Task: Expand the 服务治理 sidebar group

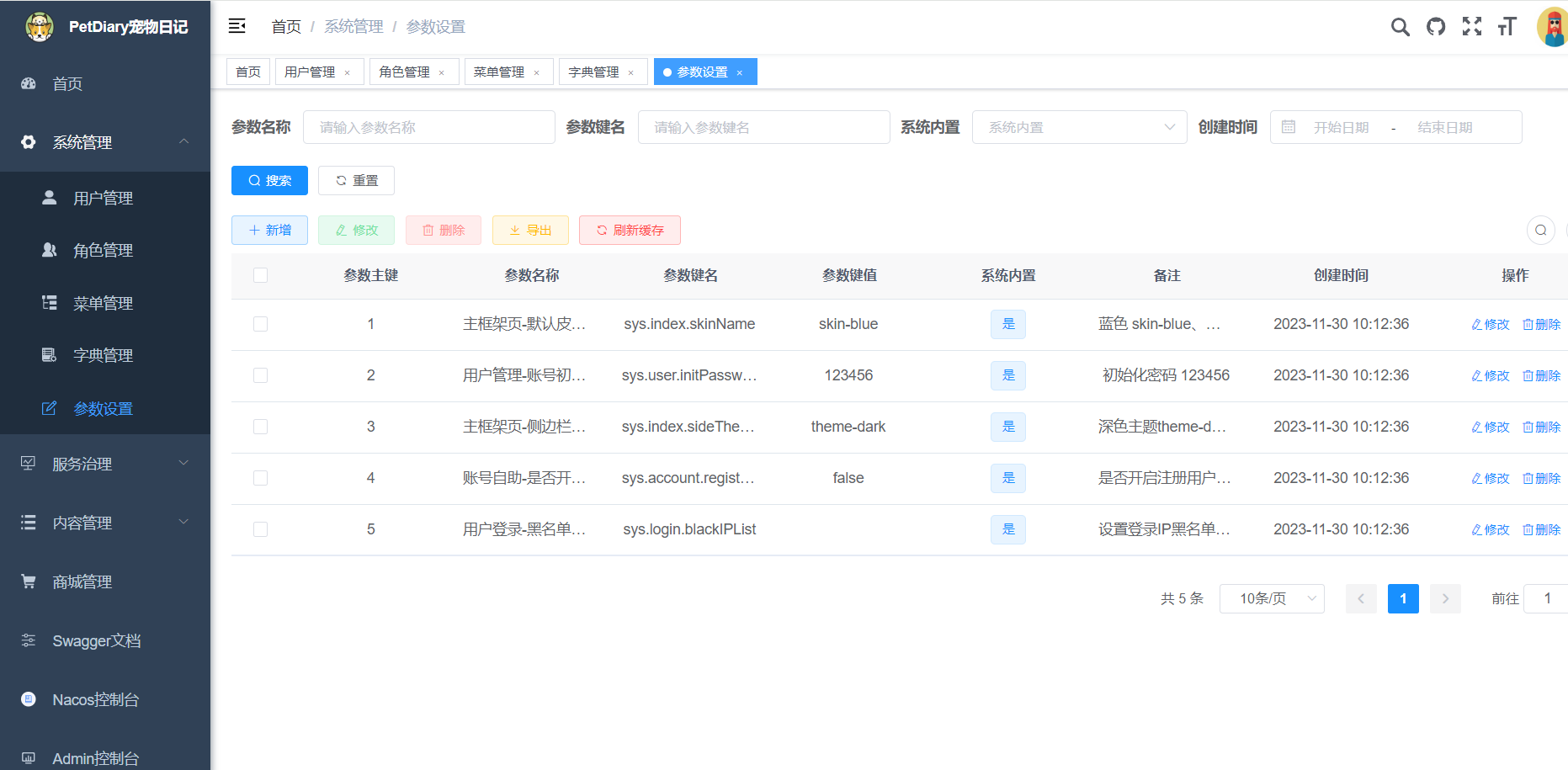Action: [x=105, y=464]
